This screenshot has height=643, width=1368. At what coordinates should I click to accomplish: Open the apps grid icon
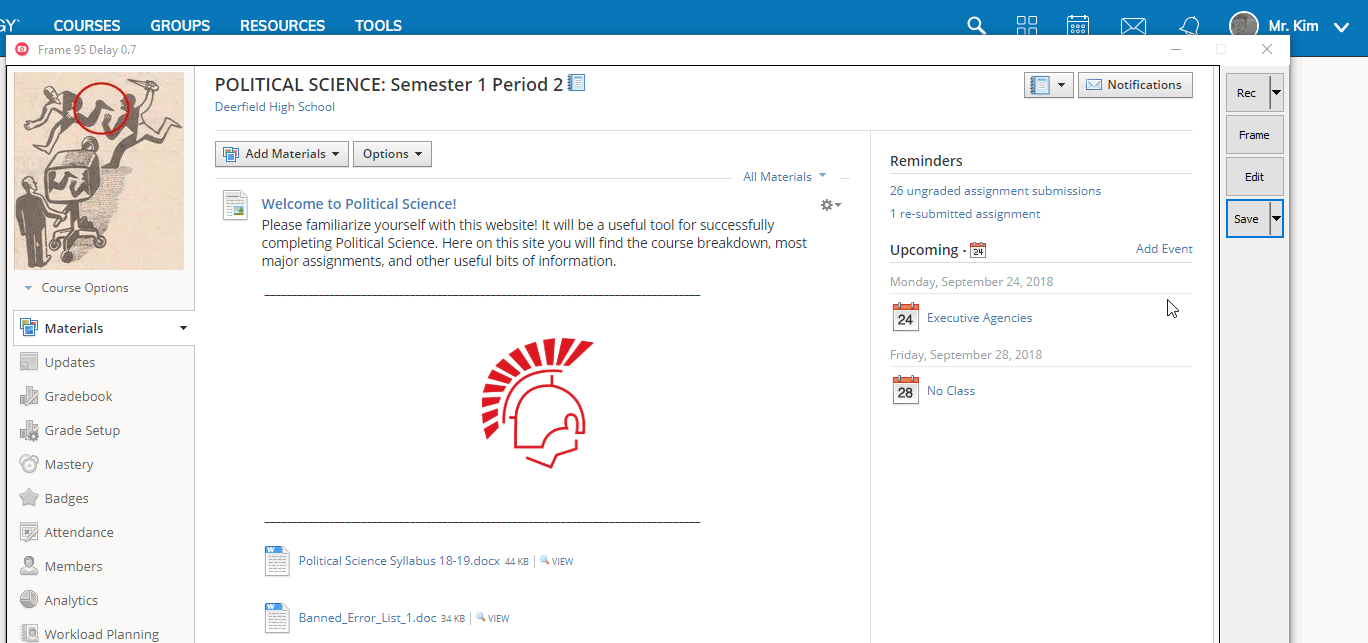pos(1027,25)
